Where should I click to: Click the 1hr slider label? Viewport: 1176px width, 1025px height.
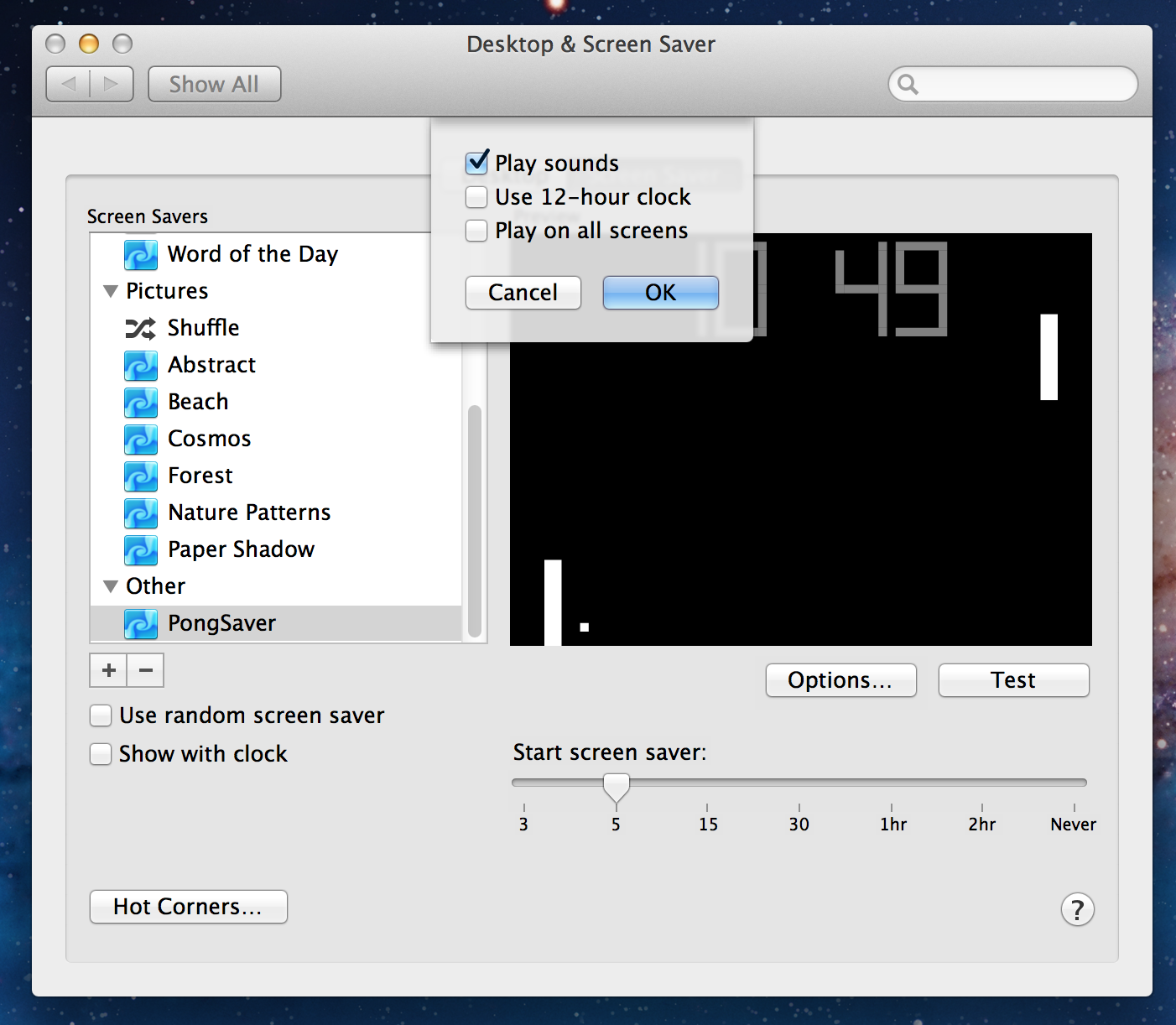click(x=892, y=825)
